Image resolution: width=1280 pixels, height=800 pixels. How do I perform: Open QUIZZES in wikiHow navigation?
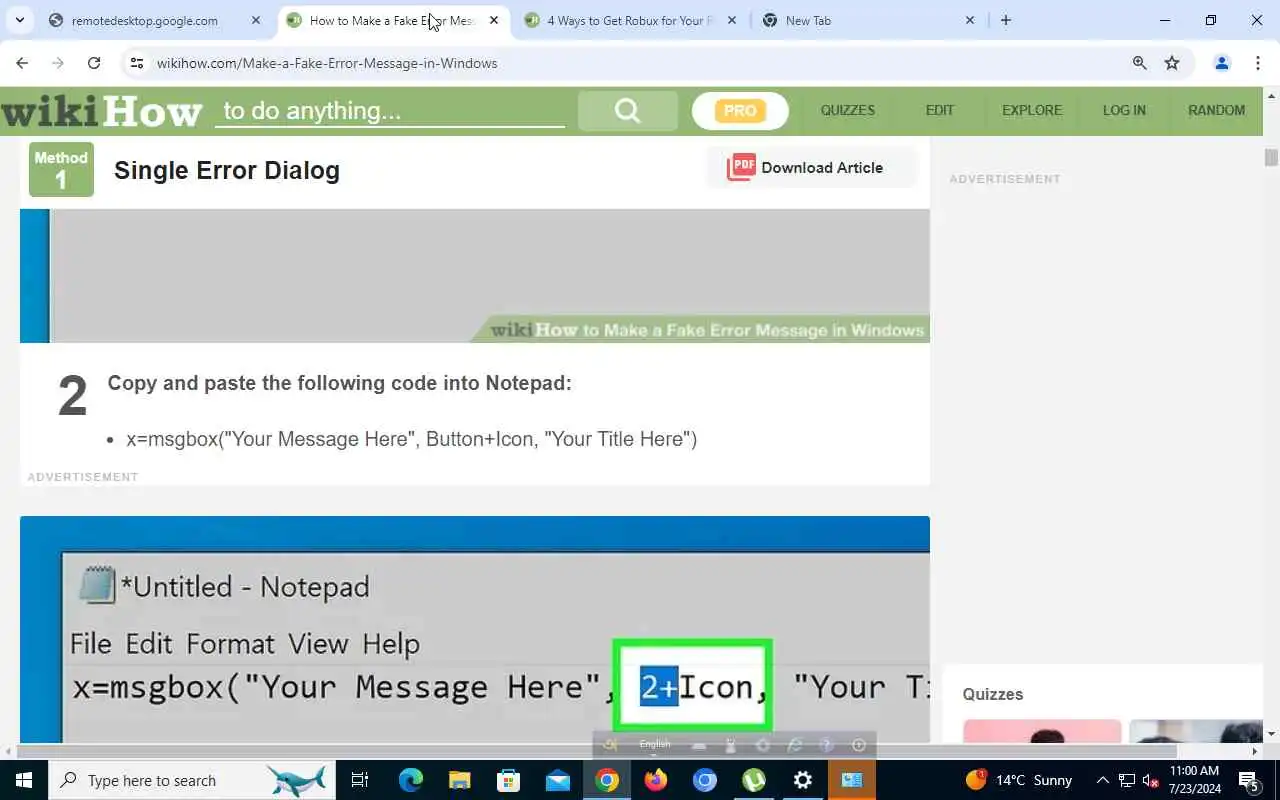[848, 110]
